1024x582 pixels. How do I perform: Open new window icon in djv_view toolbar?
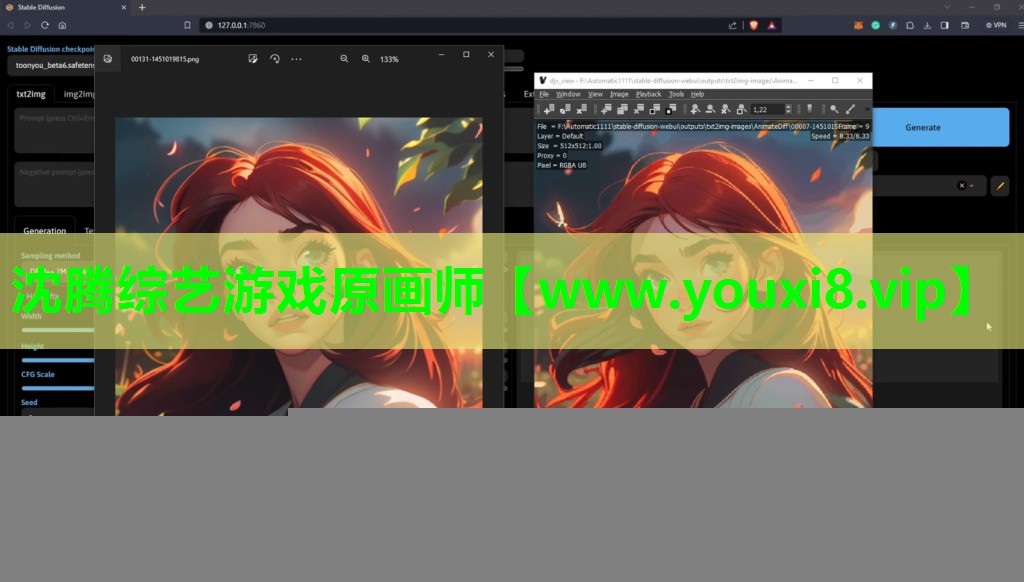click(606, 109)
